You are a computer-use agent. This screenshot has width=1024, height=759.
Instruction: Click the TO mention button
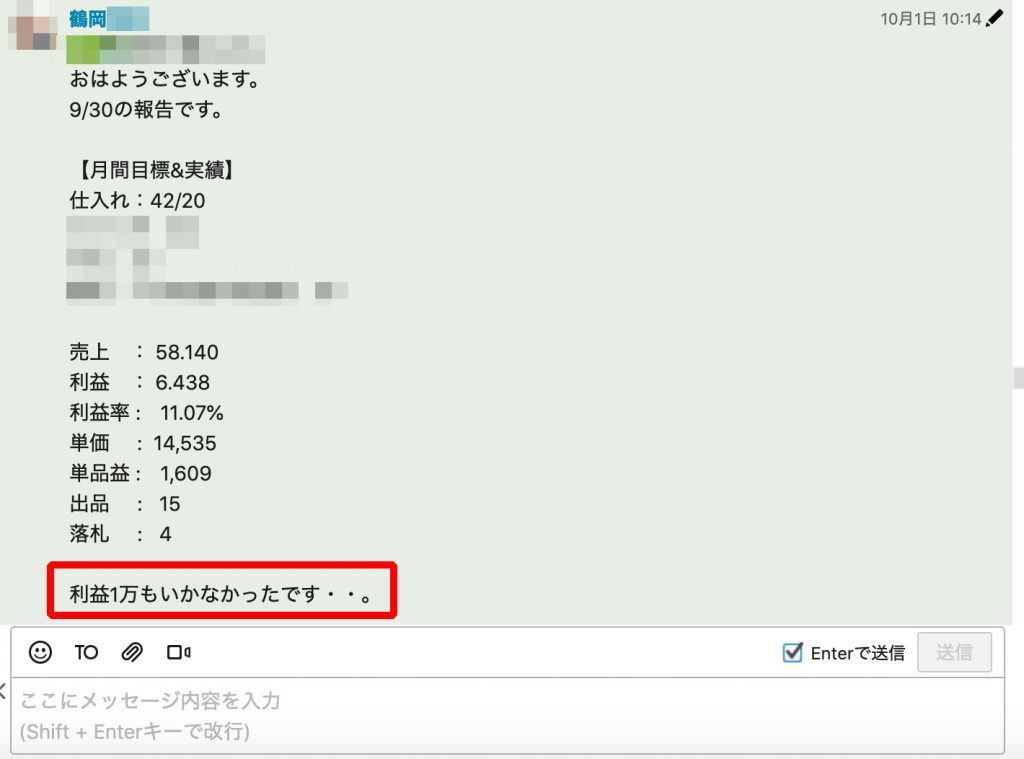click(x=86, y=652)
